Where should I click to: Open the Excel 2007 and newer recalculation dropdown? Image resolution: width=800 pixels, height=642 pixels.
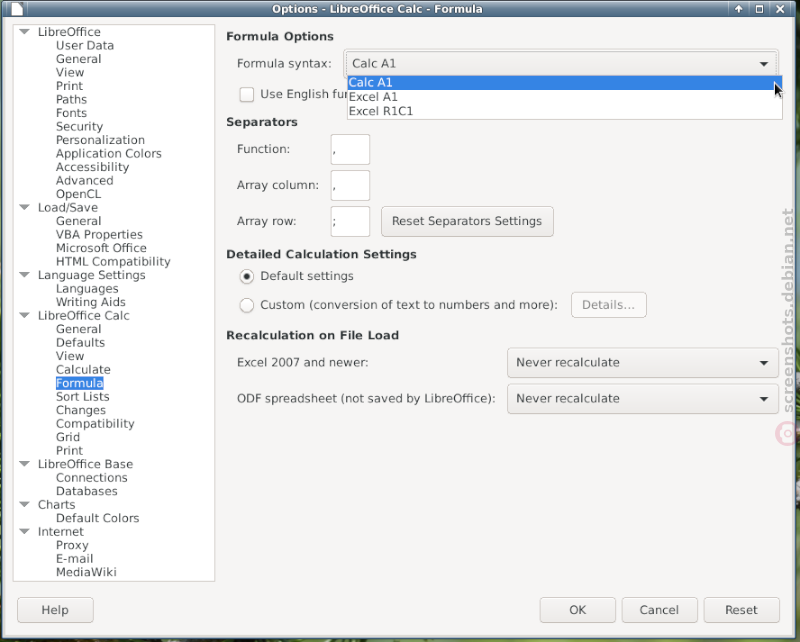(642, 363)
